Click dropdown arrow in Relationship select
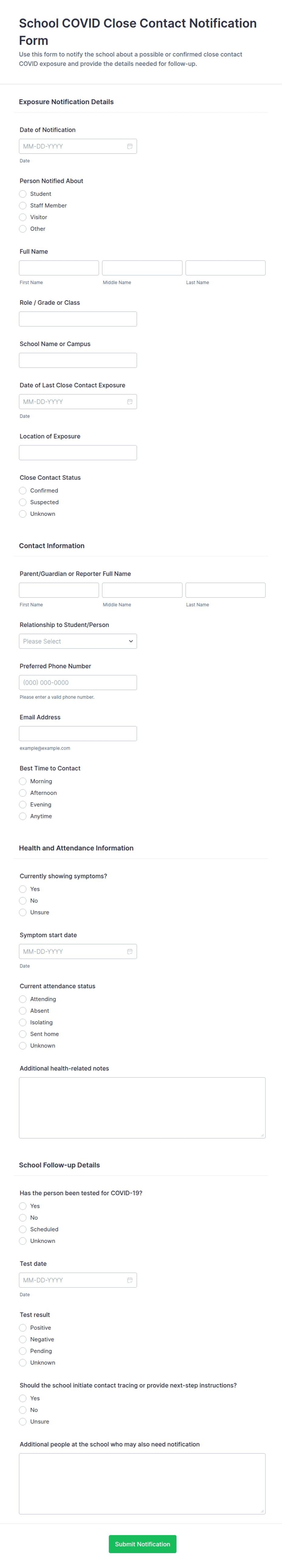282x1568 pixels. point(131,641)
